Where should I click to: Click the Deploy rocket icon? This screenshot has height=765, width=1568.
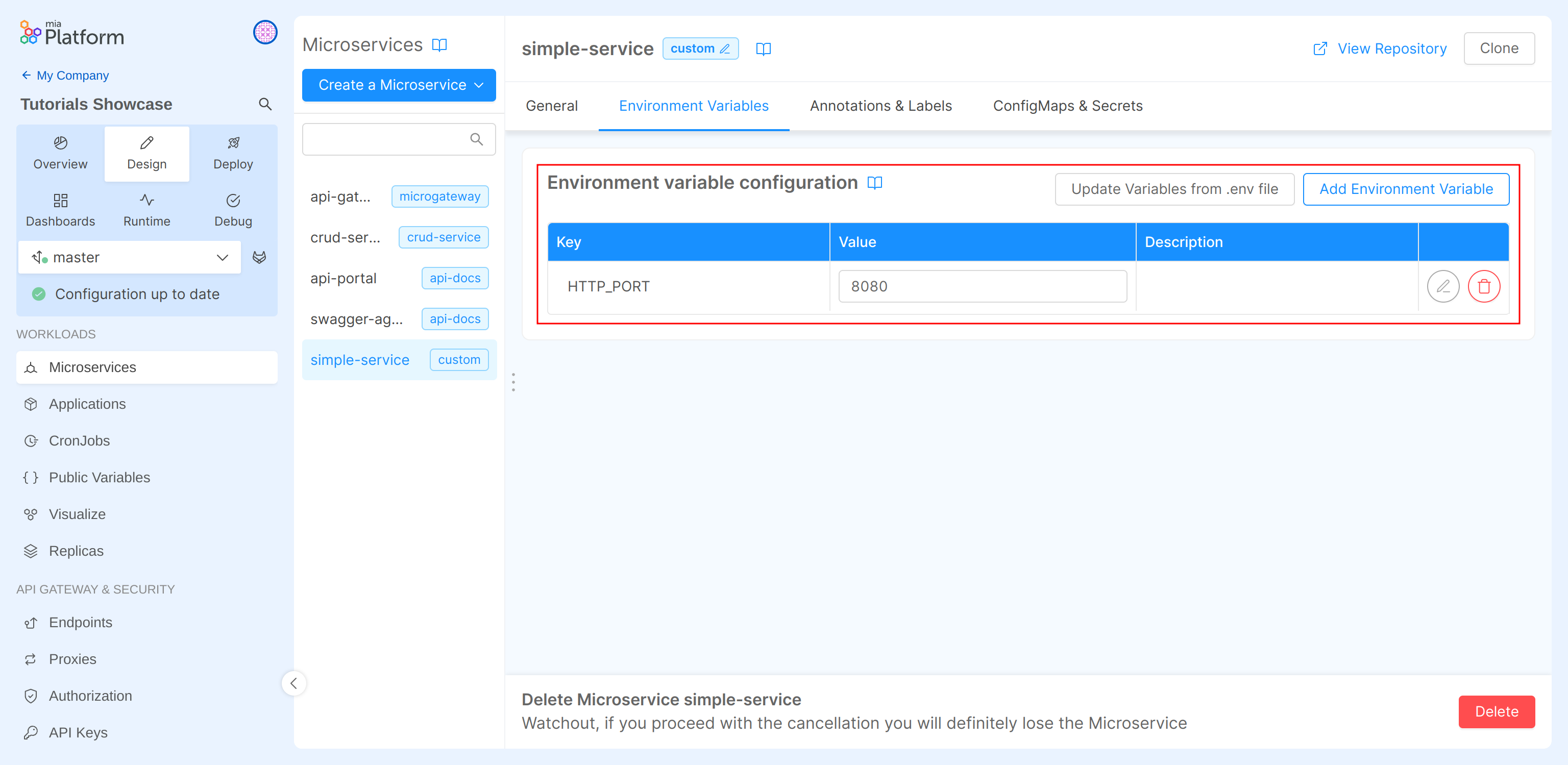(x=233, y=142)
